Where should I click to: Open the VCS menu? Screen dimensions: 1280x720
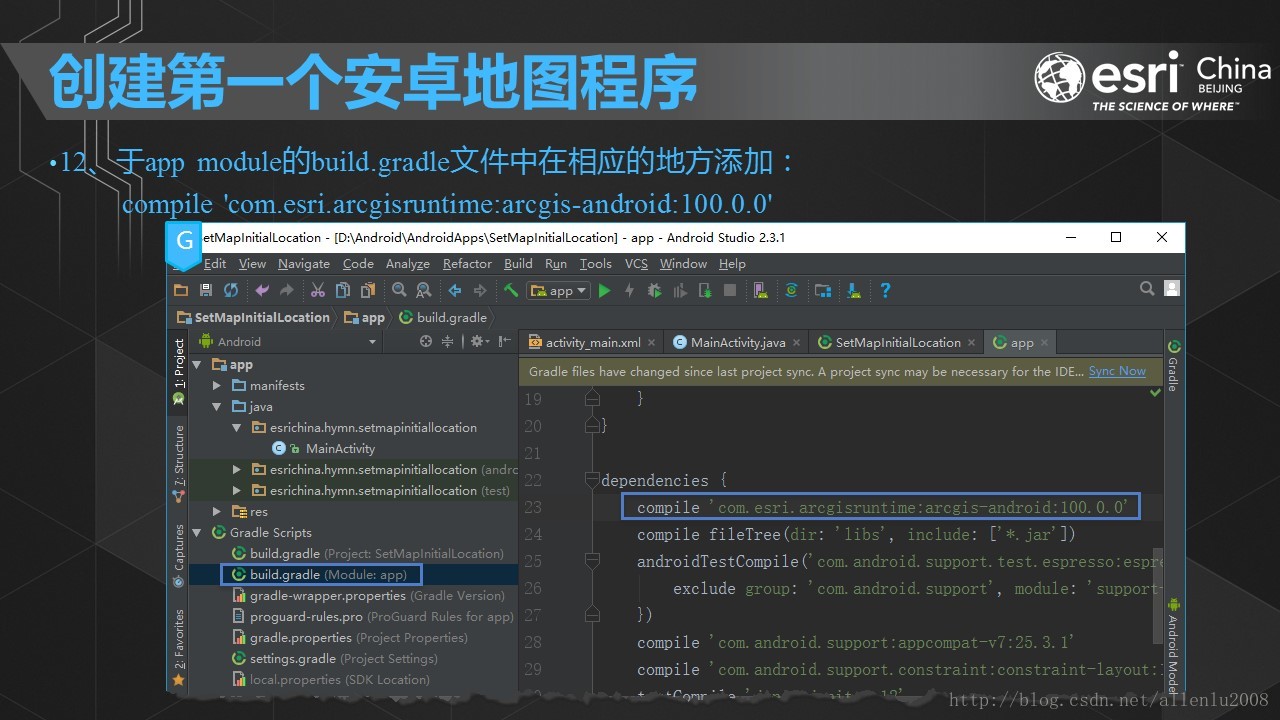(636, 264)
